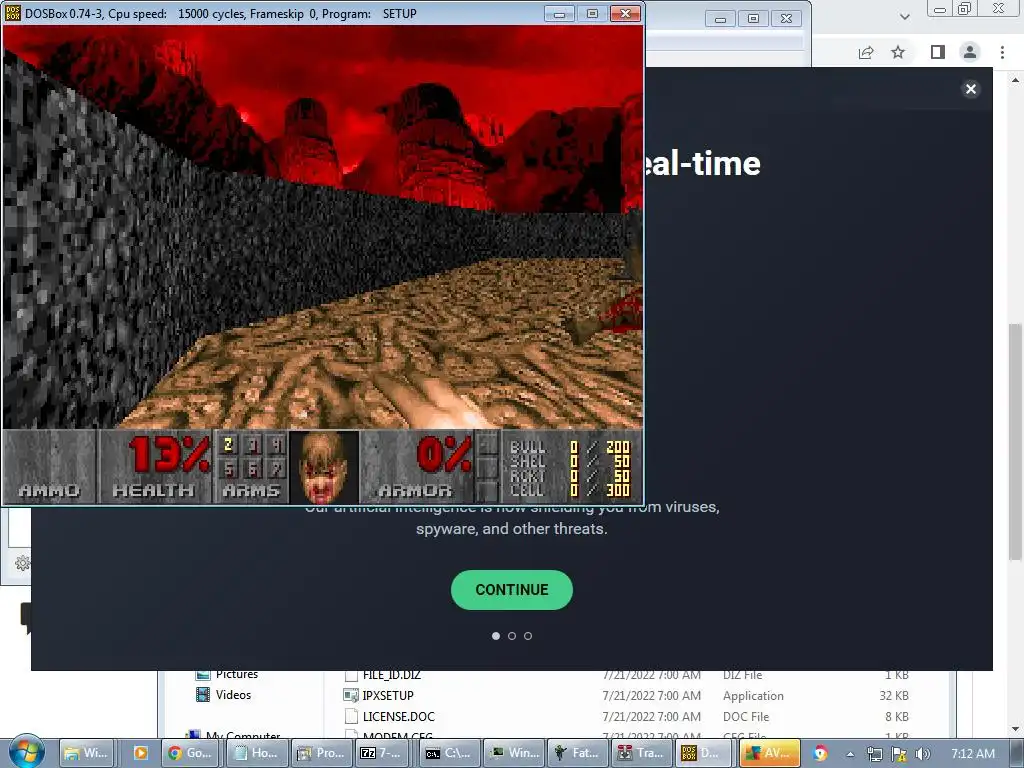Open the Chrome side panel icon
Viewport: 1024px width, 768px height.
[938, 52]
